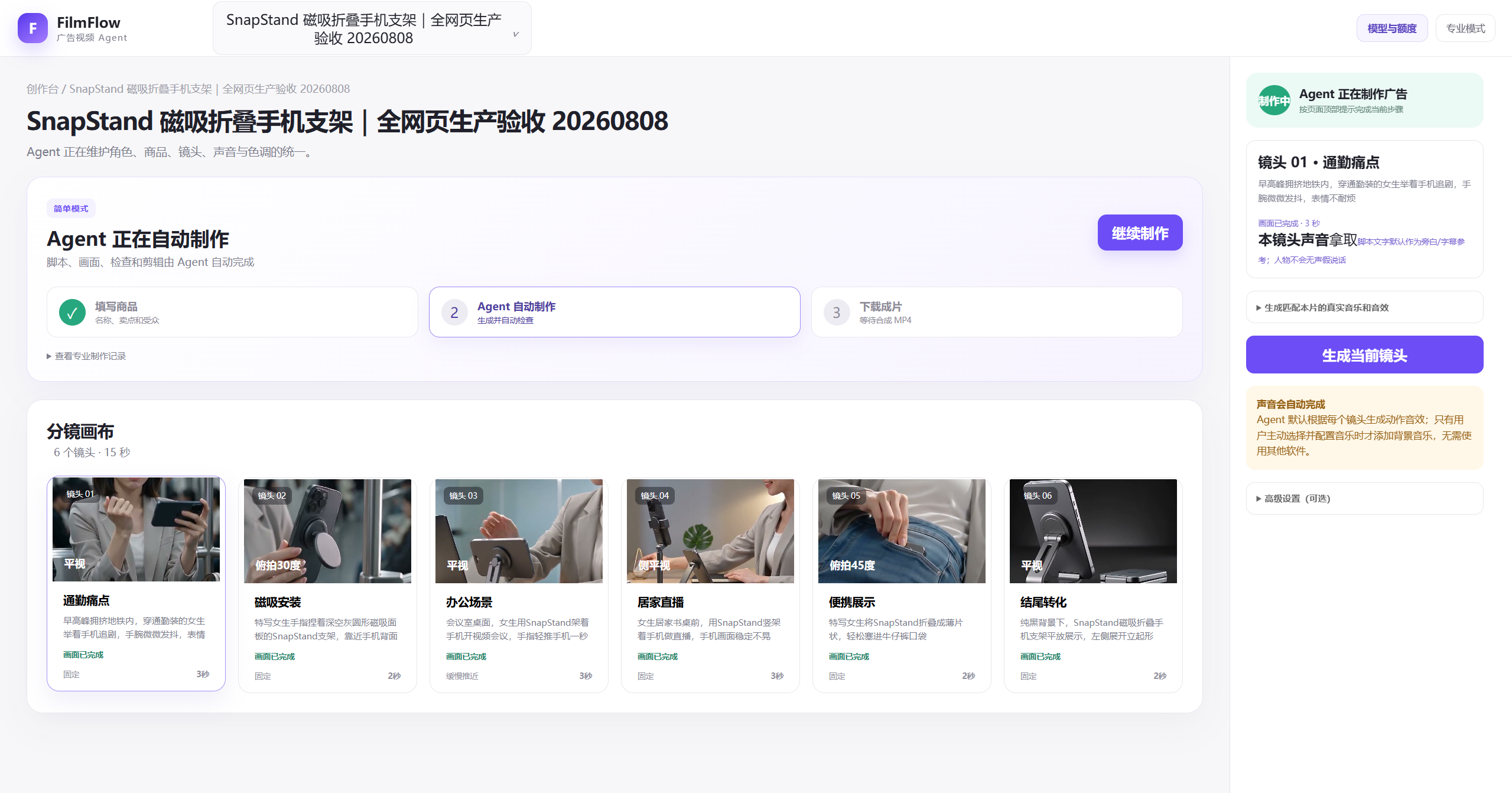Click the 镜头 04 label badge
Image resolution: width=1512 pixels, height=793 pixels.
click(655, 496)
